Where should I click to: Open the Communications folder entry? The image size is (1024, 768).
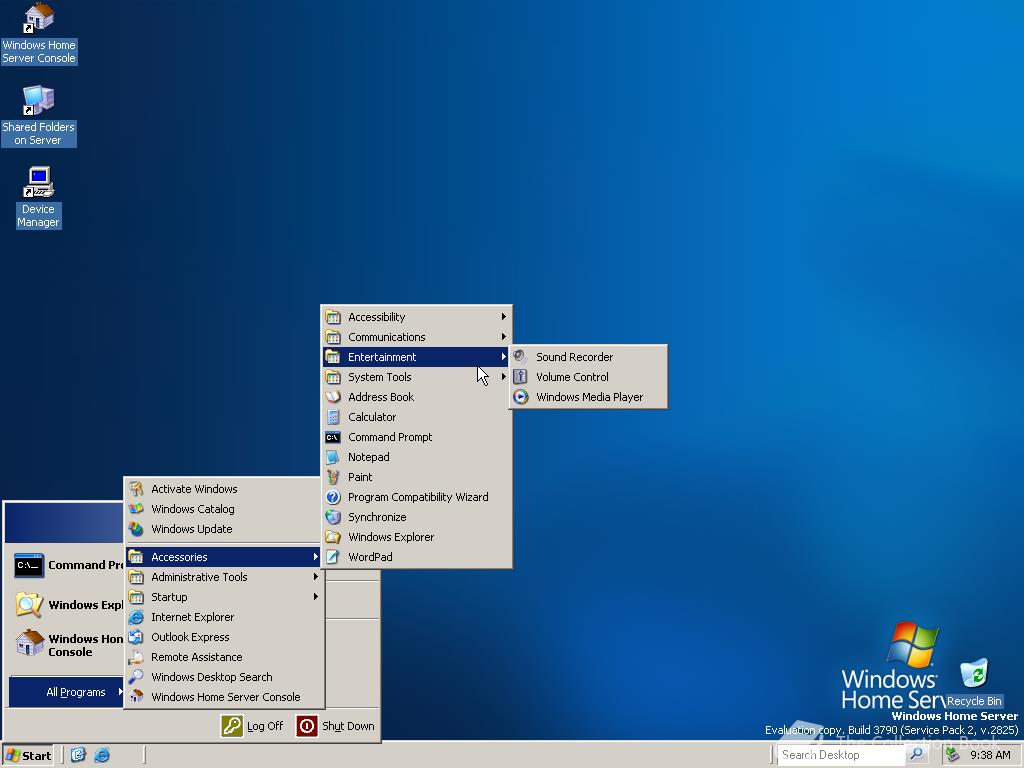click(416, 337)
